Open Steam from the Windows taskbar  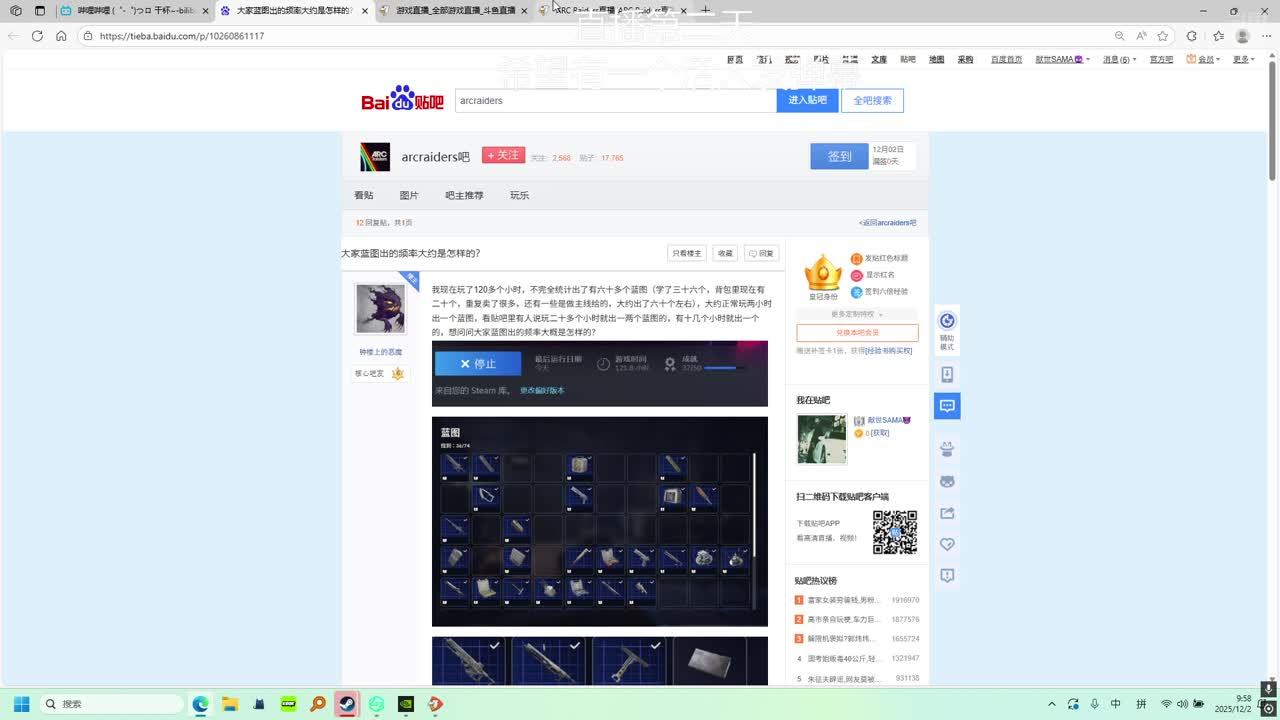coord(347,704)
